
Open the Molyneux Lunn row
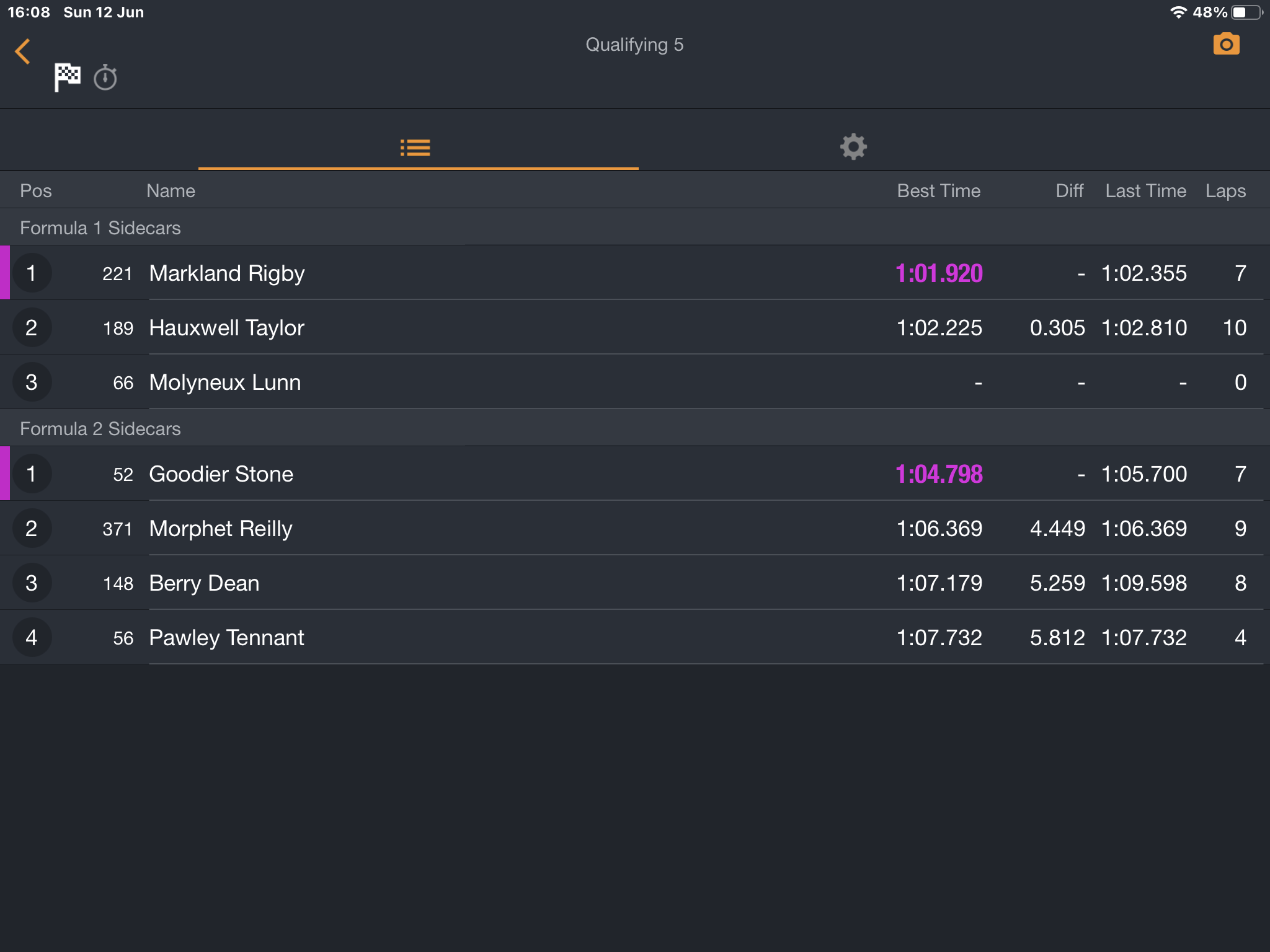pos(635,382)
